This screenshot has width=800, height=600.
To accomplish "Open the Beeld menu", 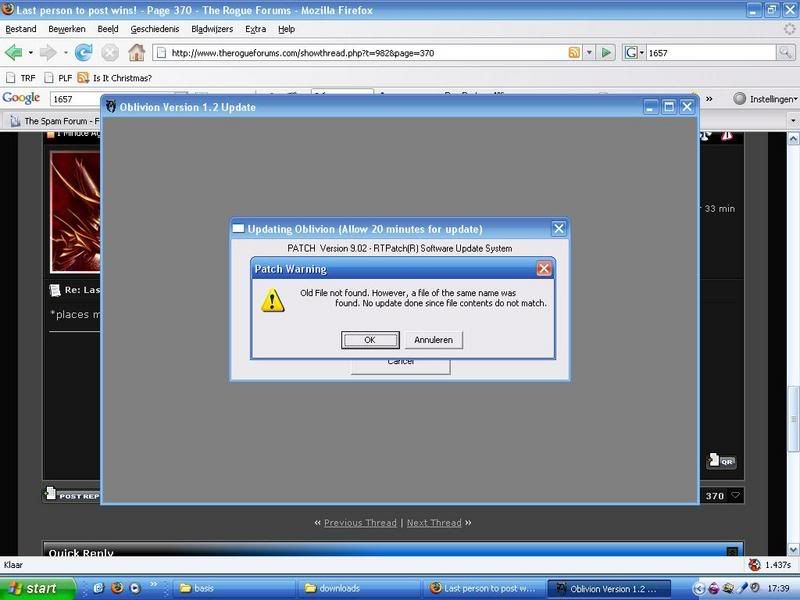I will (108, 29).
